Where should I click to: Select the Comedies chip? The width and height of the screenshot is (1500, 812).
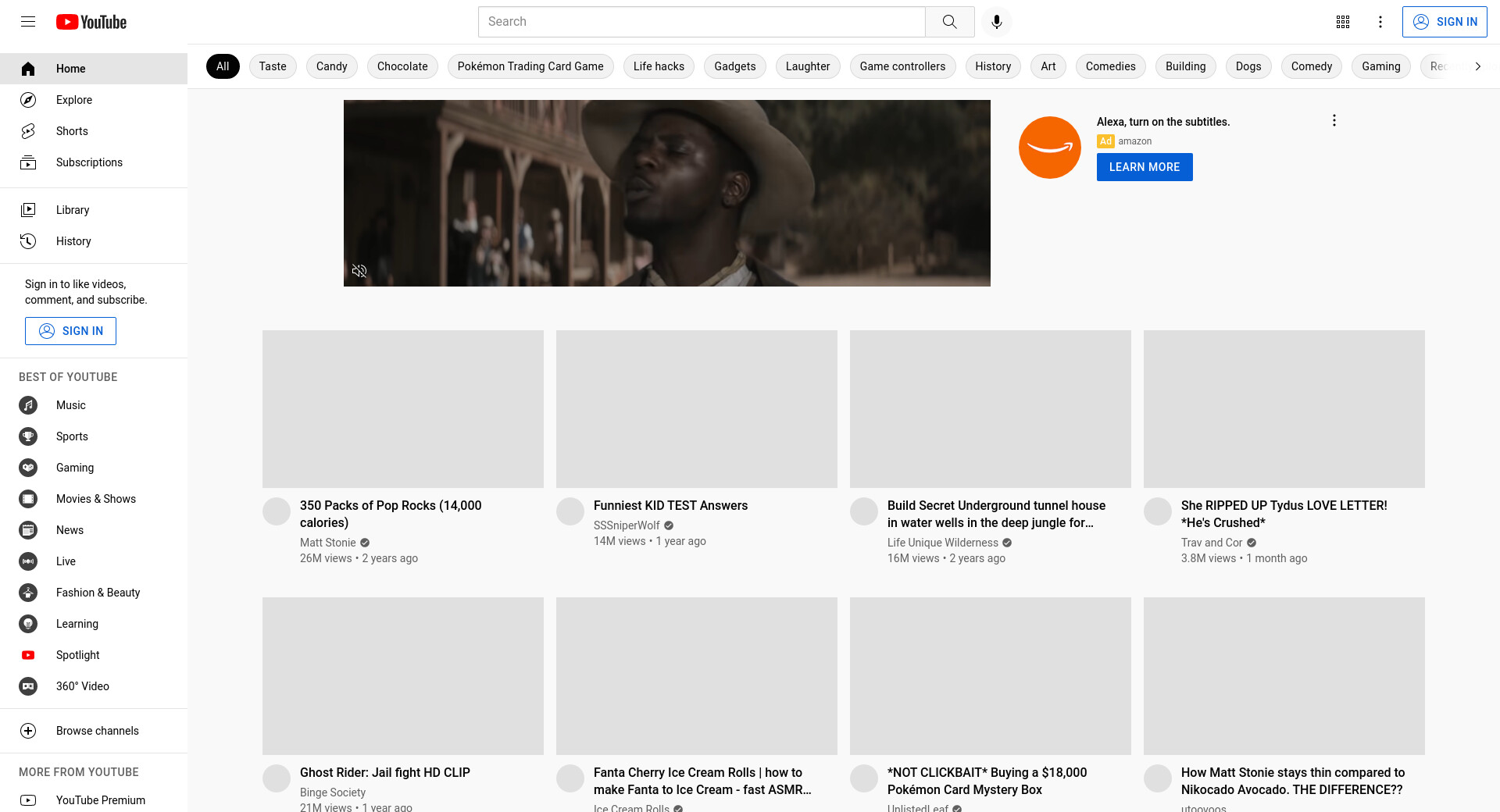1111,66
